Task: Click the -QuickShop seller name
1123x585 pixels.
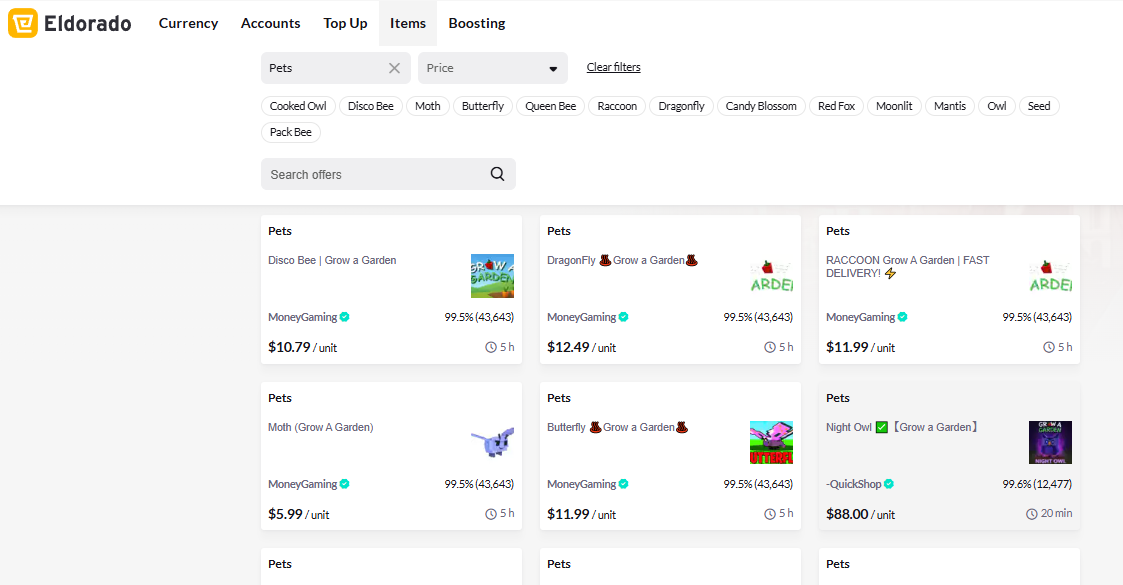Action: 854,484
